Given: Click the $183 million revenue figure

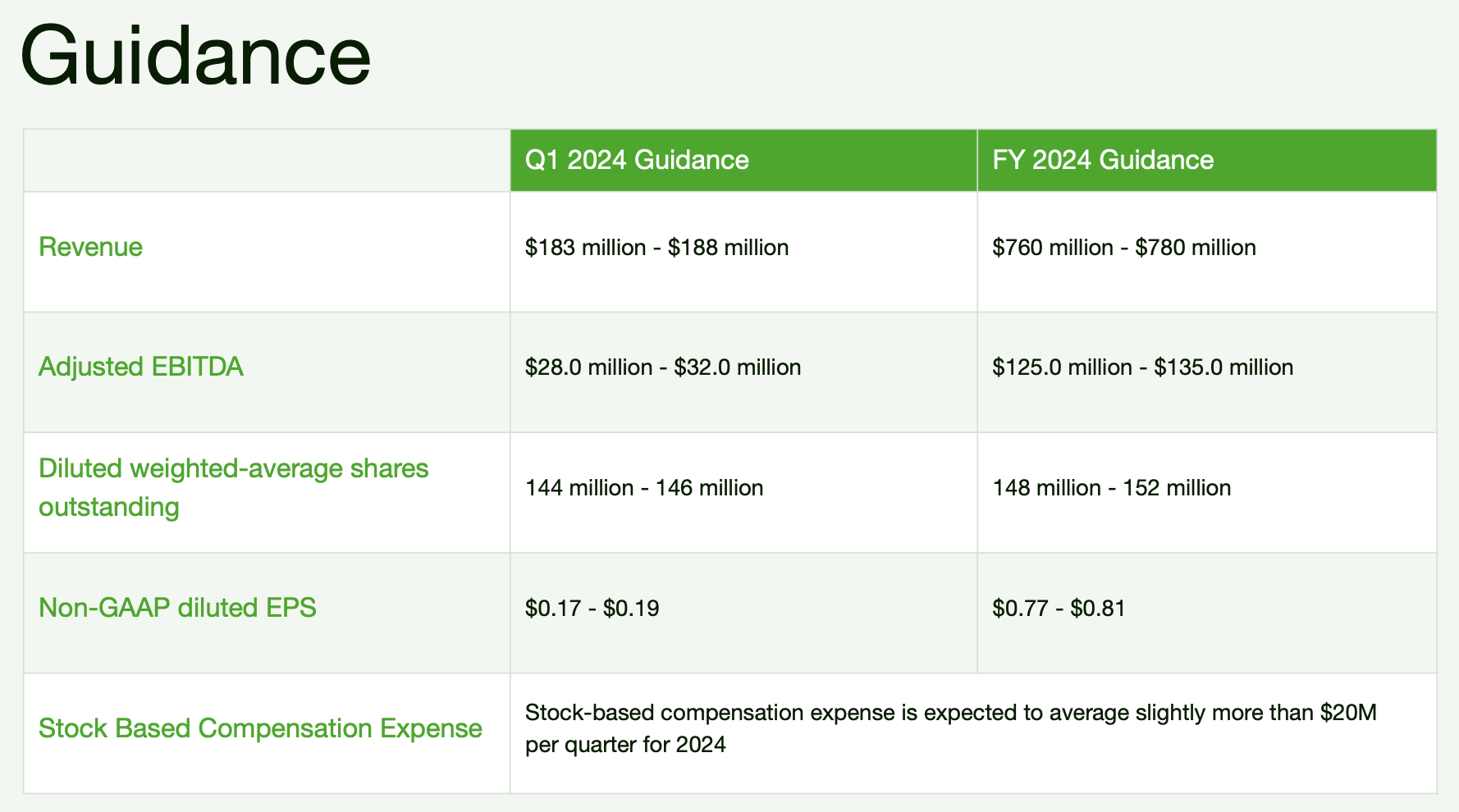Looking at the screenshot, I should 585,248.
